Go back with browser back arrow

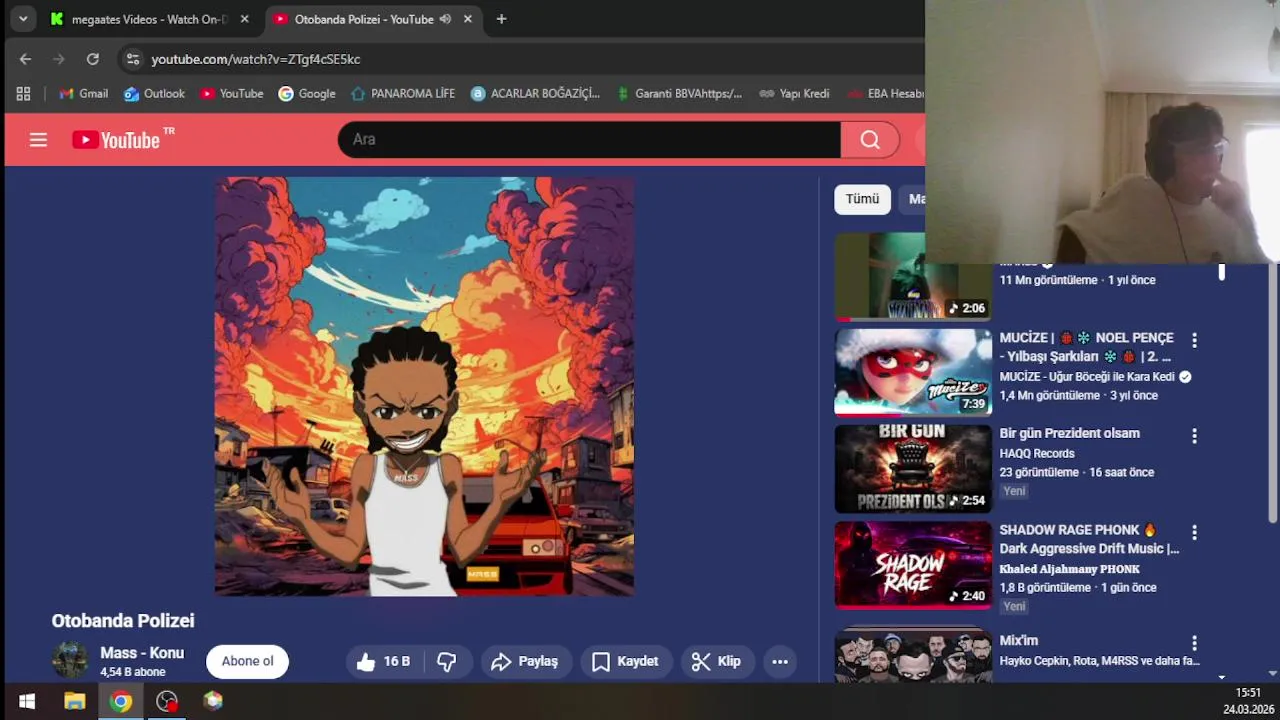(x=25, y=59)
